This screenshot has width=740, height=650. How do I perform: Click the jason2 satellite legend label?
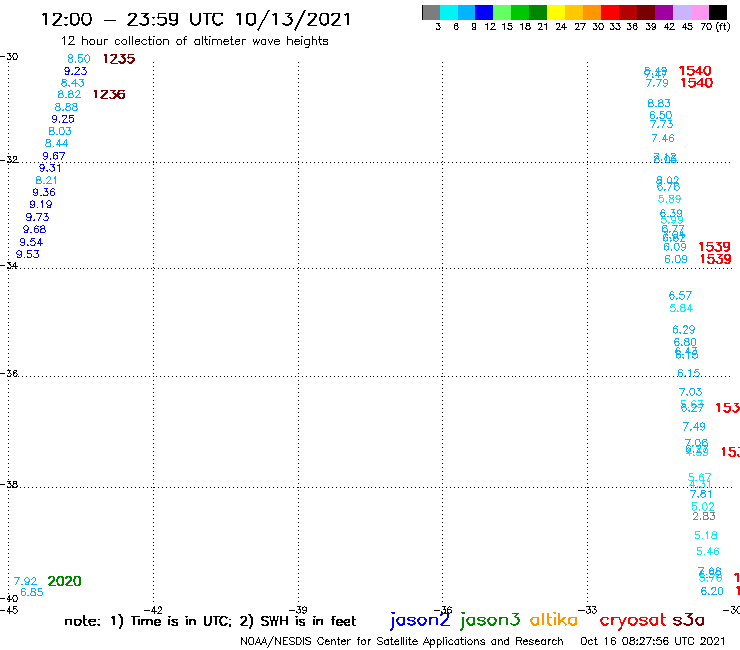[x=420, y=620]
